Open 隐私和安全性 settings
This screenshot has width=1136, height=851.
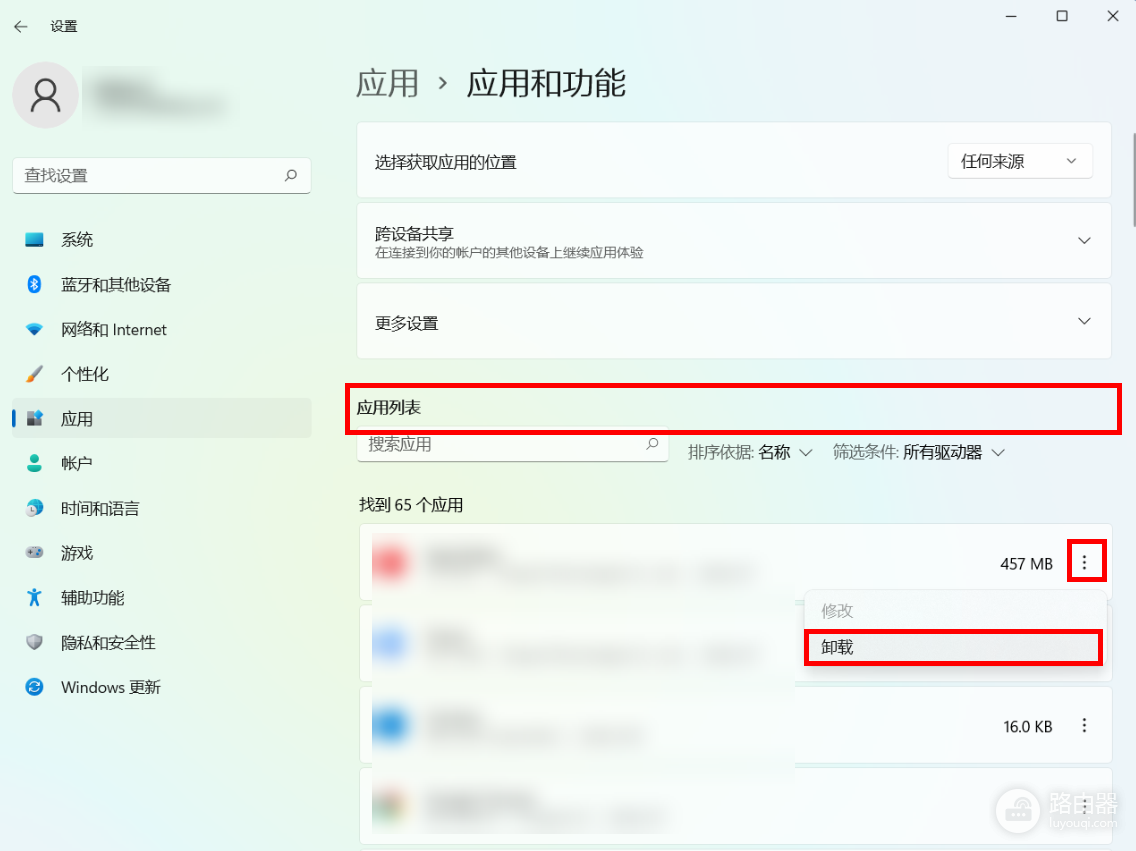(162, 642)
